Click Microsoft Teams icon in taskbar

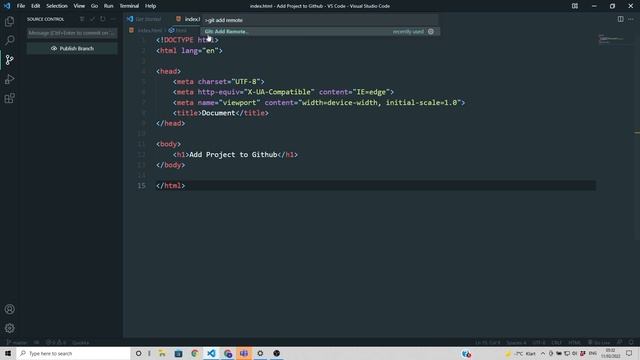coord(244,353)
